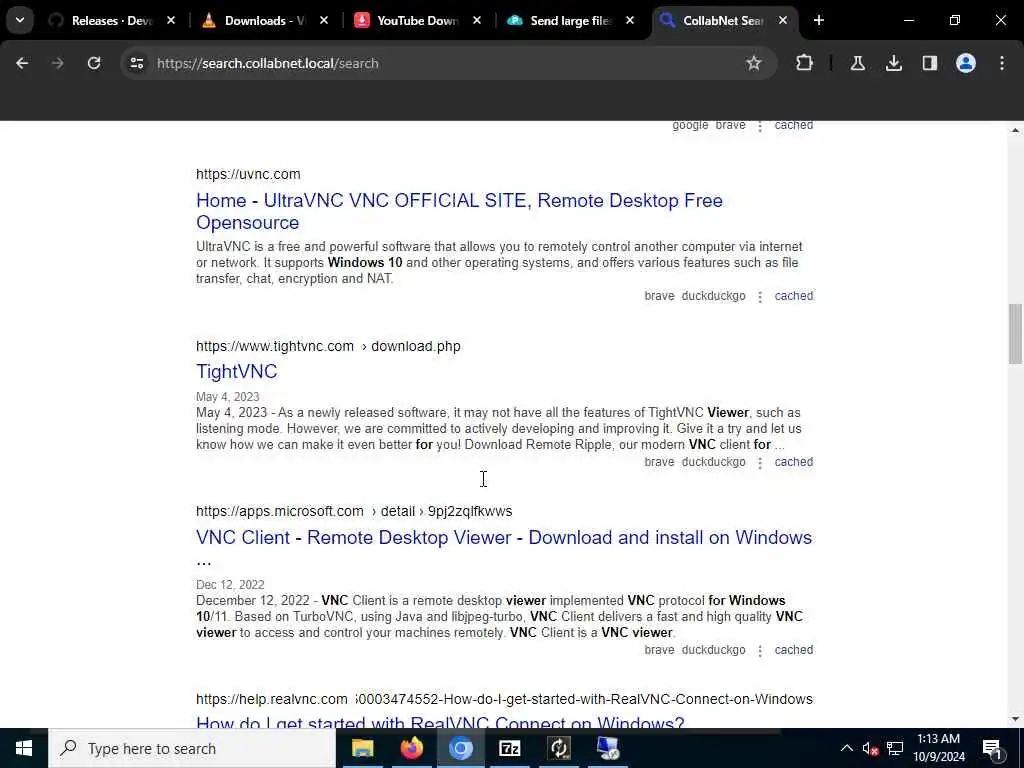Open the Downloads toolbar icon

click(893, 63)
